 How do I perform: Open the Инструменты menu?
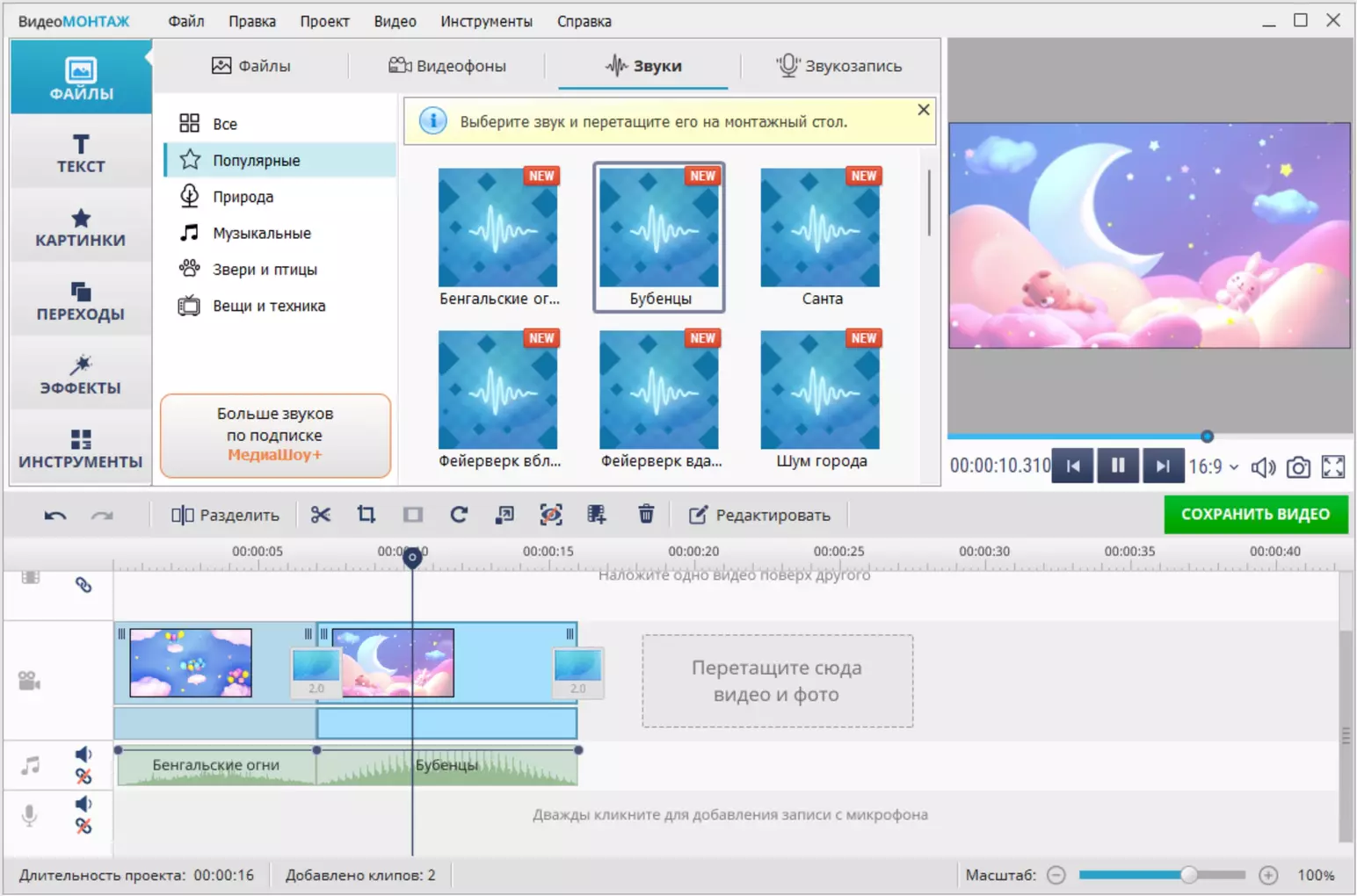(x=487, y=21)
